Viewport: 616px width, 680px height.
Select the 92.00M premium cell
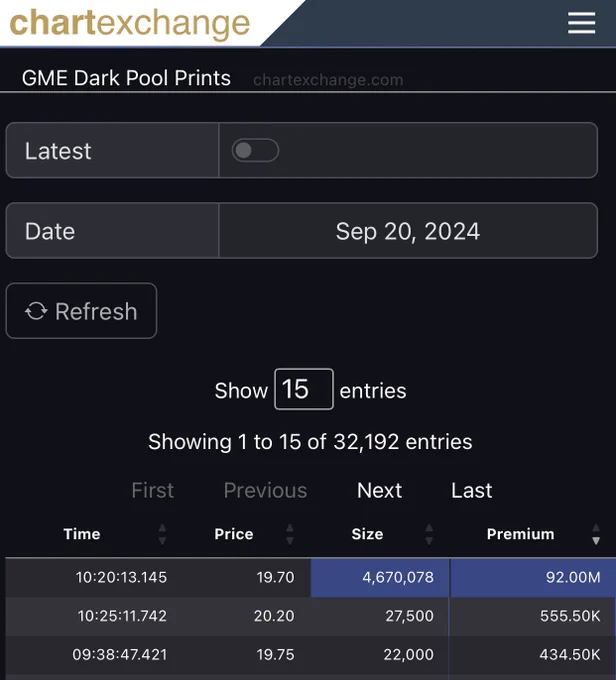pyautogui.click(x=533, y=577)
